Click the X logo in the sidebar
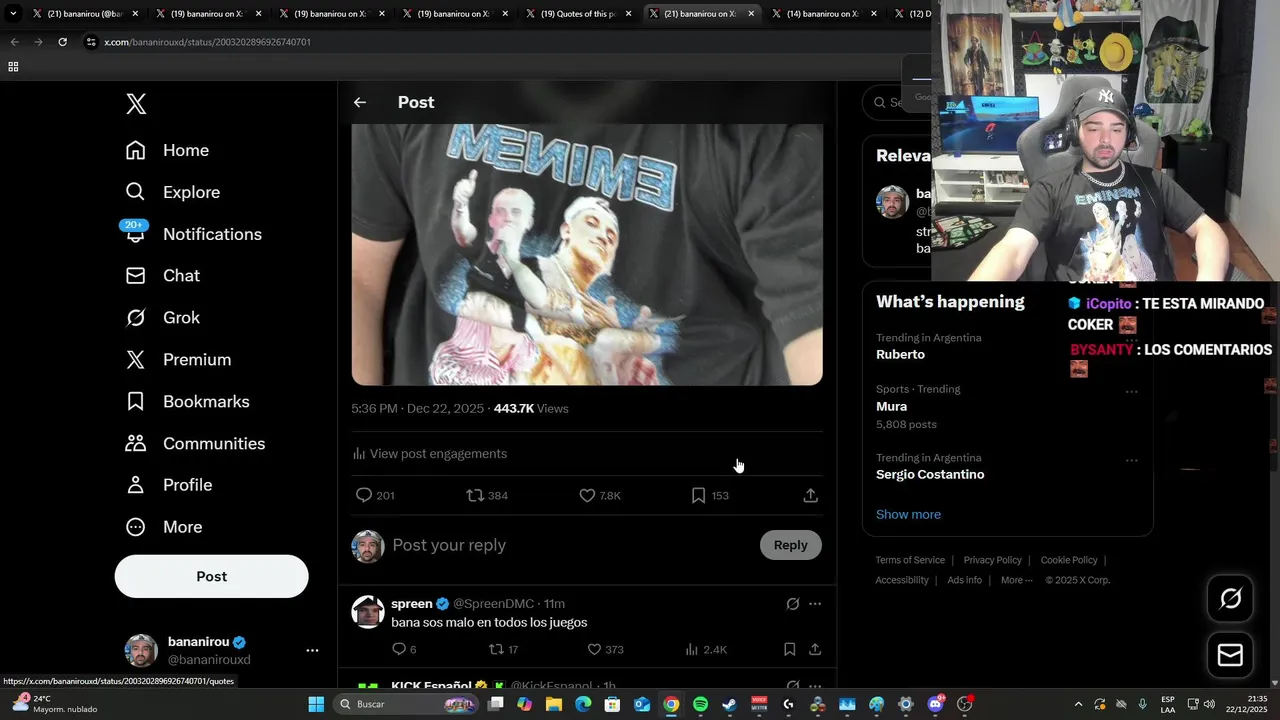The image size is (1280, 720). [x=136, y=104]
